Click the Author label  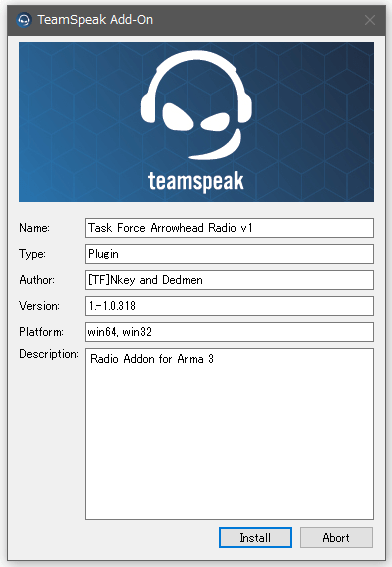coord(37,280)
